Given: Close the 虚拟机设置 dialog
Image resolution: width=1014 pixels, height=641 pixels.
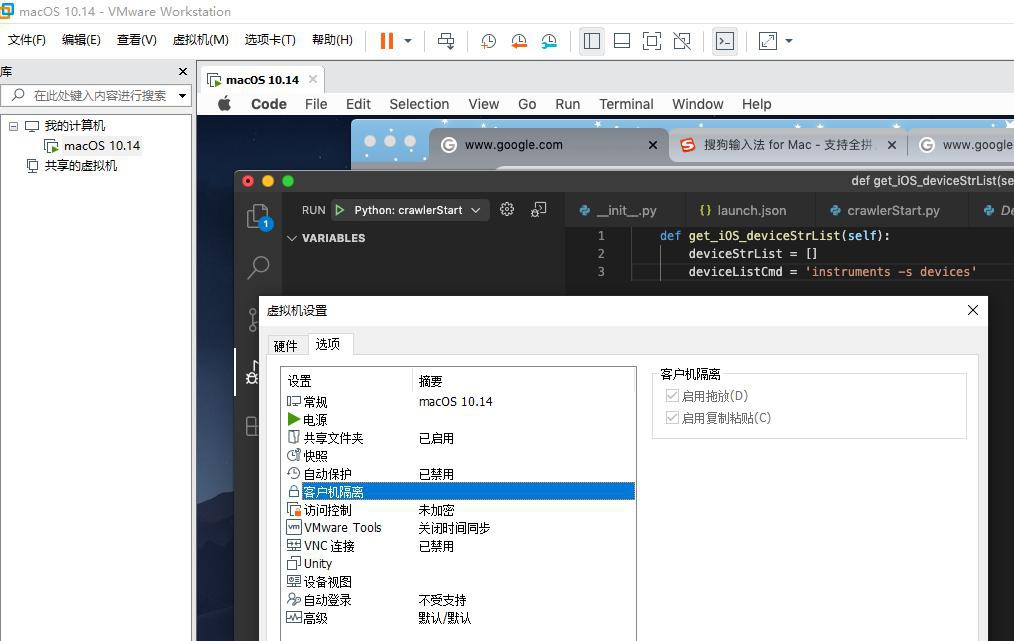Looking at the screenshot, I should [x=973, y=310].
